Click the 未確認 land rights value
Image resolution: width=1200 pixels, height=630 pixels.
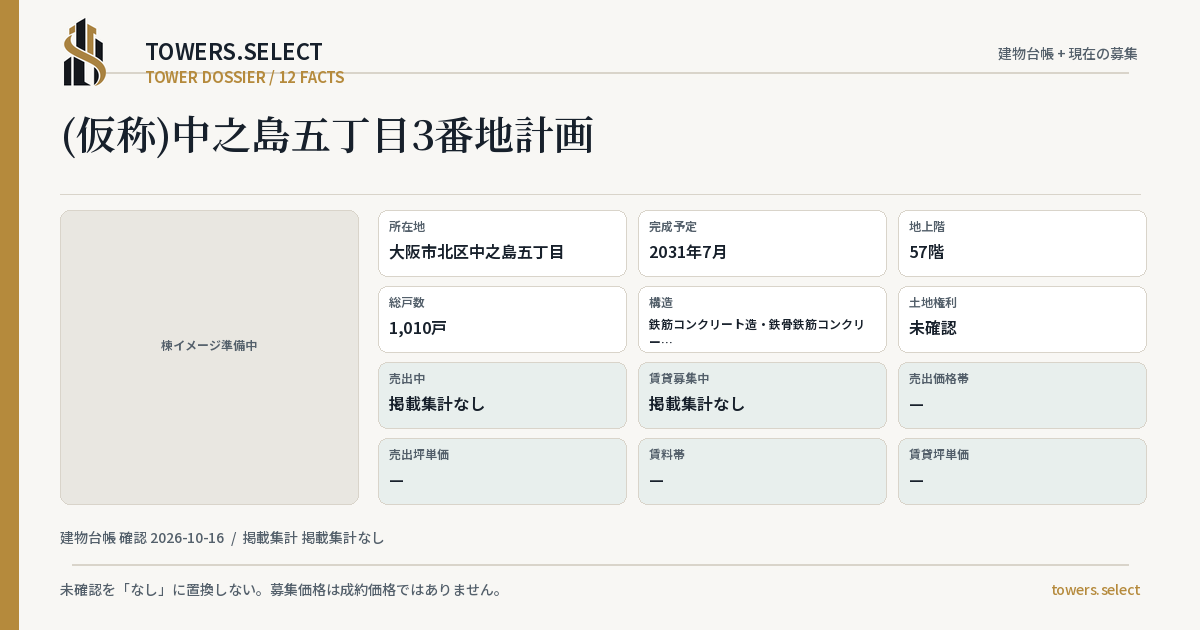(x=933, y=328)
